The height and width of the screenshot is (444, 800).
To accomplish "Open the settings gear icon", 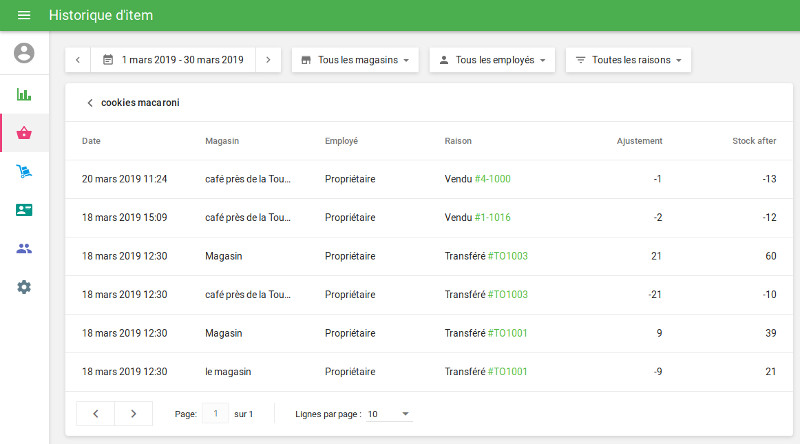I will 24,287.
